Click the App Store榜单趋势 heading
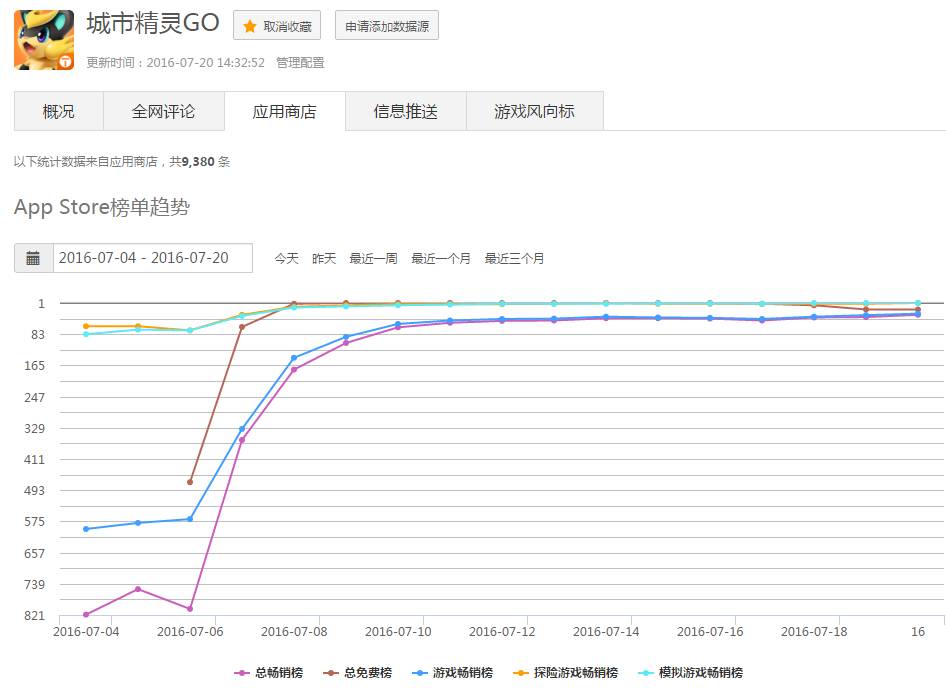Image resolution: width=946 pixels, height=689 pixels. click(x=102, y=207)
